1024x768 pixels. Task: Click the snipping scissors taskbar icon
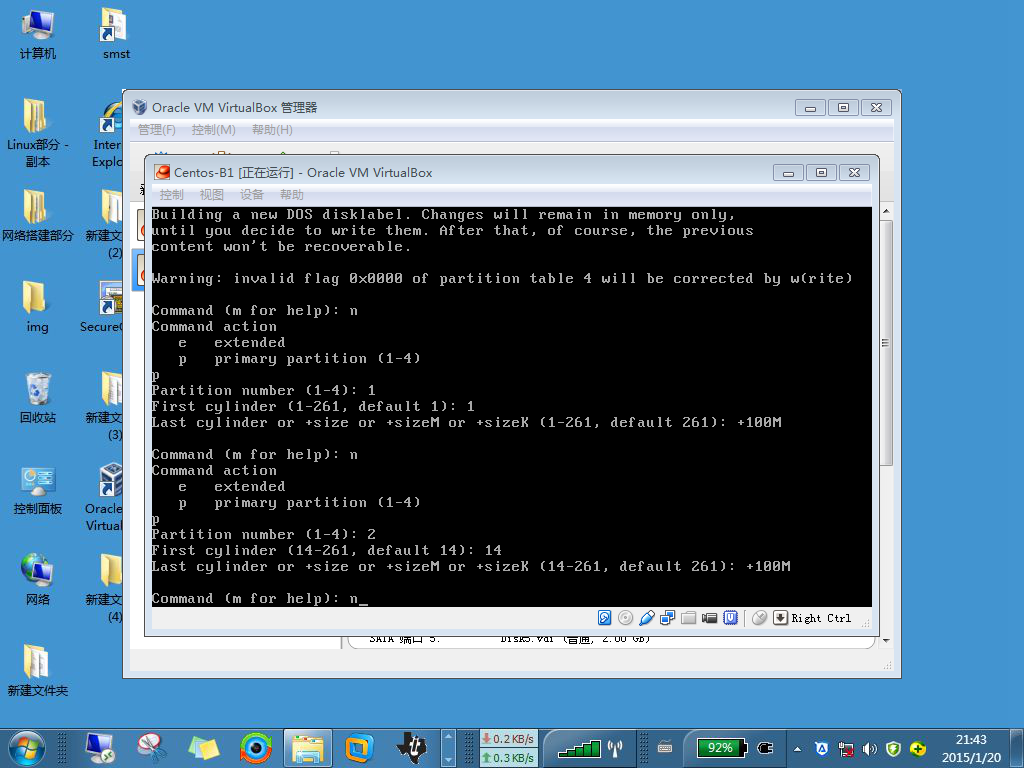pos(152,748)
